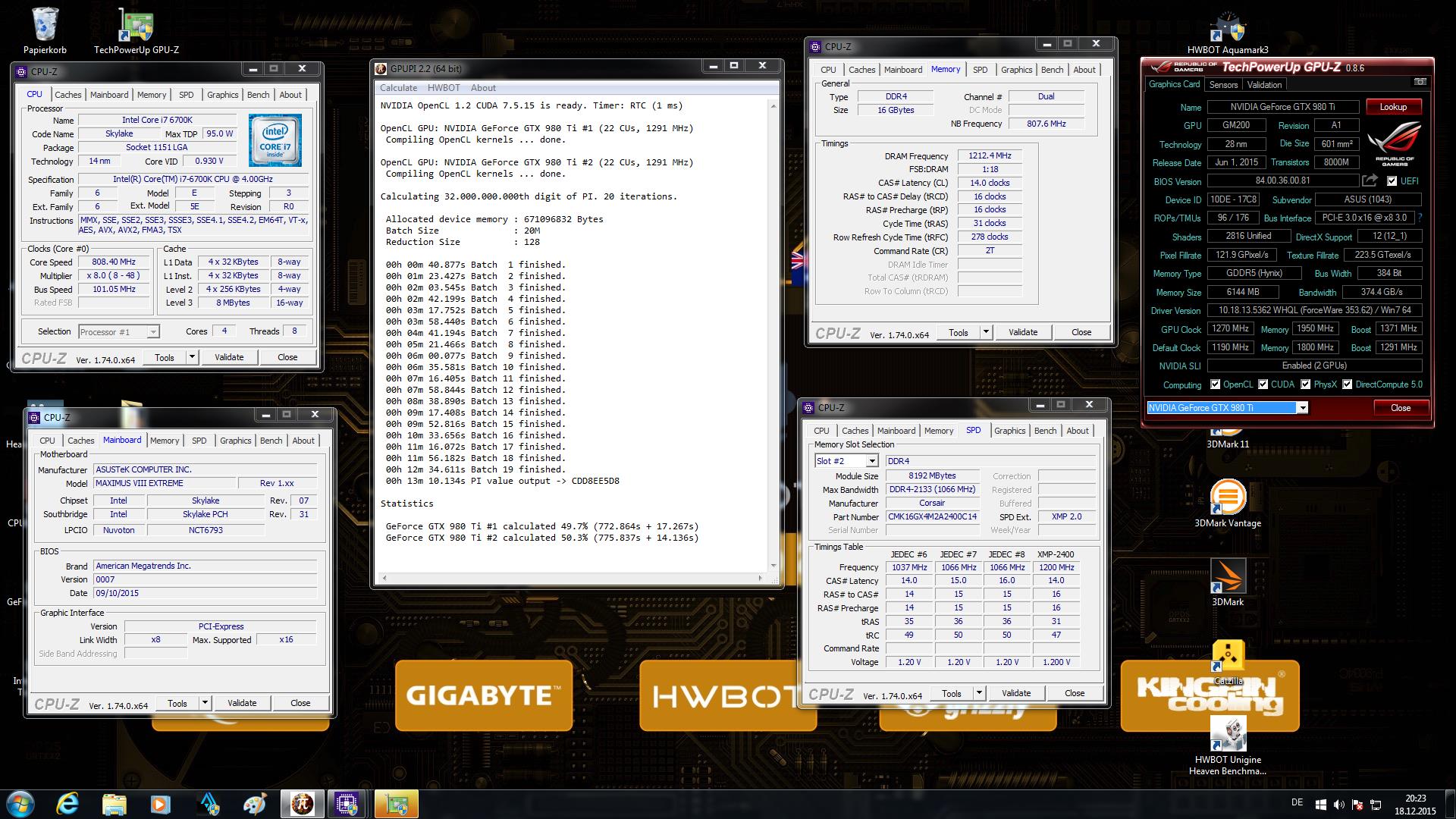Open the Calculate menu in GPUPI

399,88
